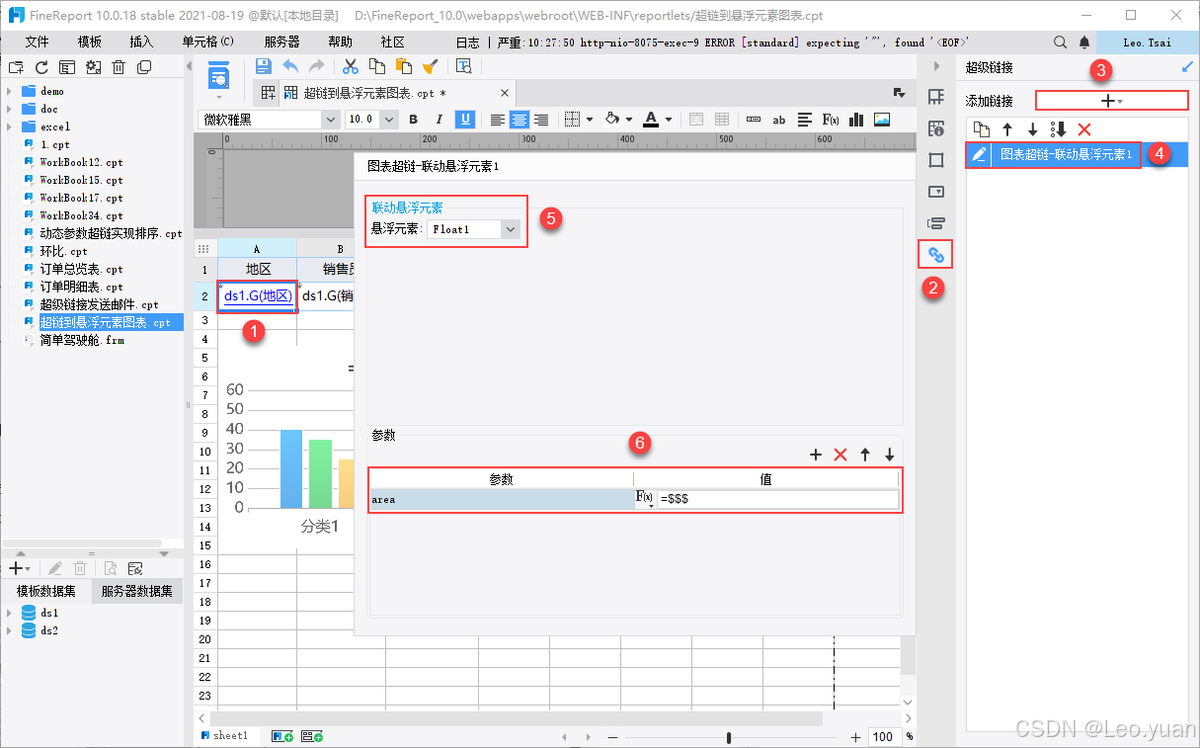Image resolution: width=1200 pixels, height=748 pixels.
Task: Open the Hyperlink panel icon on side strip
Action: [x=936, y=255]
